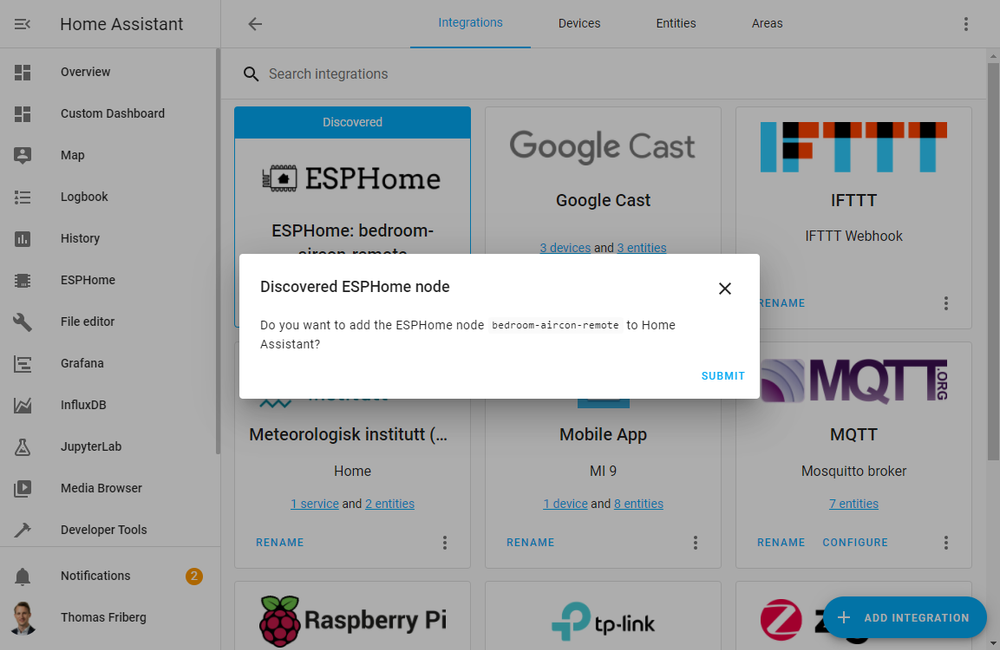Open the Grafana sidebar icon
The image size is (1000, 650).
(22, 364)
